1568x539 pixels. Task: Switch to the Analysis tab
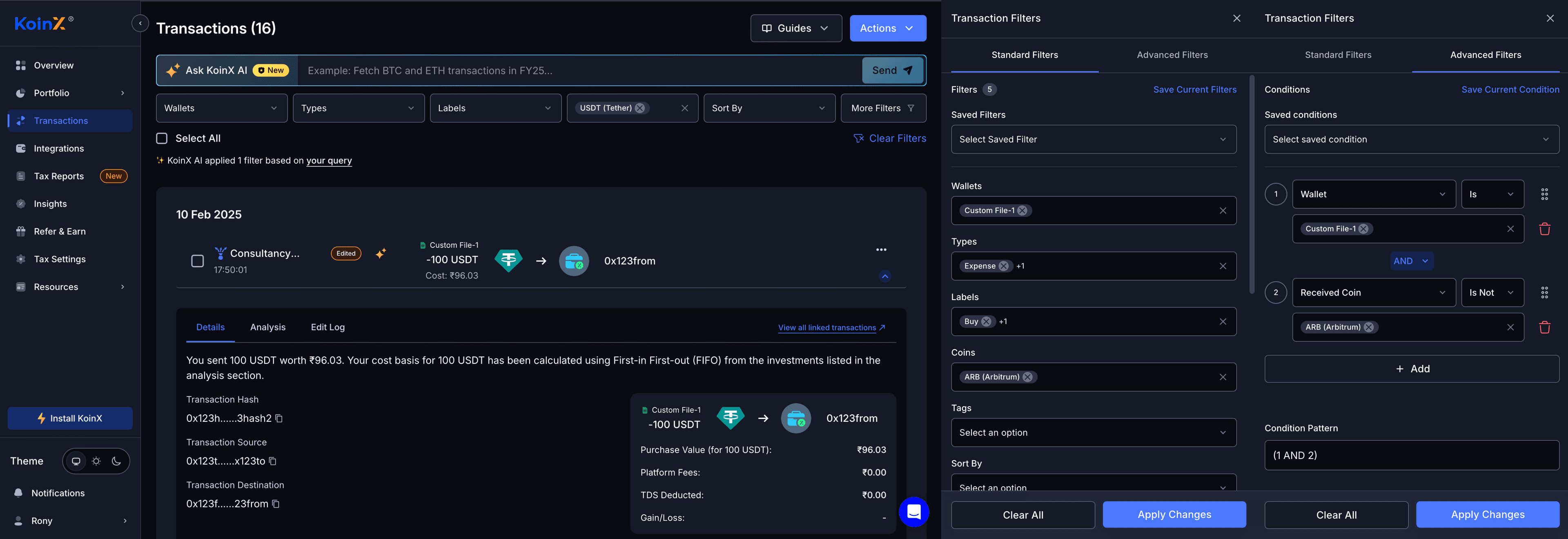pyautogui.click(x=268, y=327)
